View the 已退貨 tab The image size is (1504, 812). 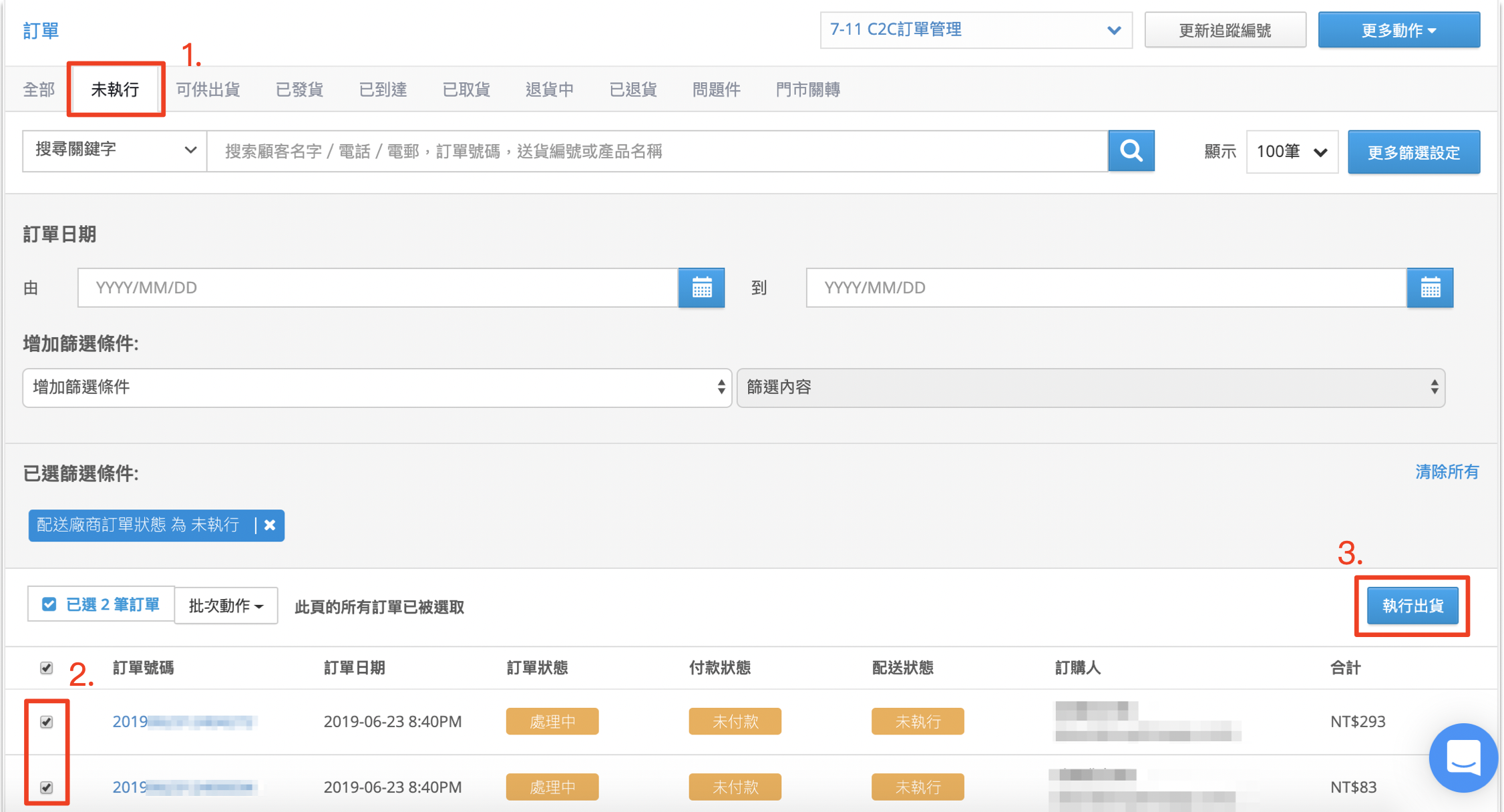pyautogui.click(x=632, y=89)
